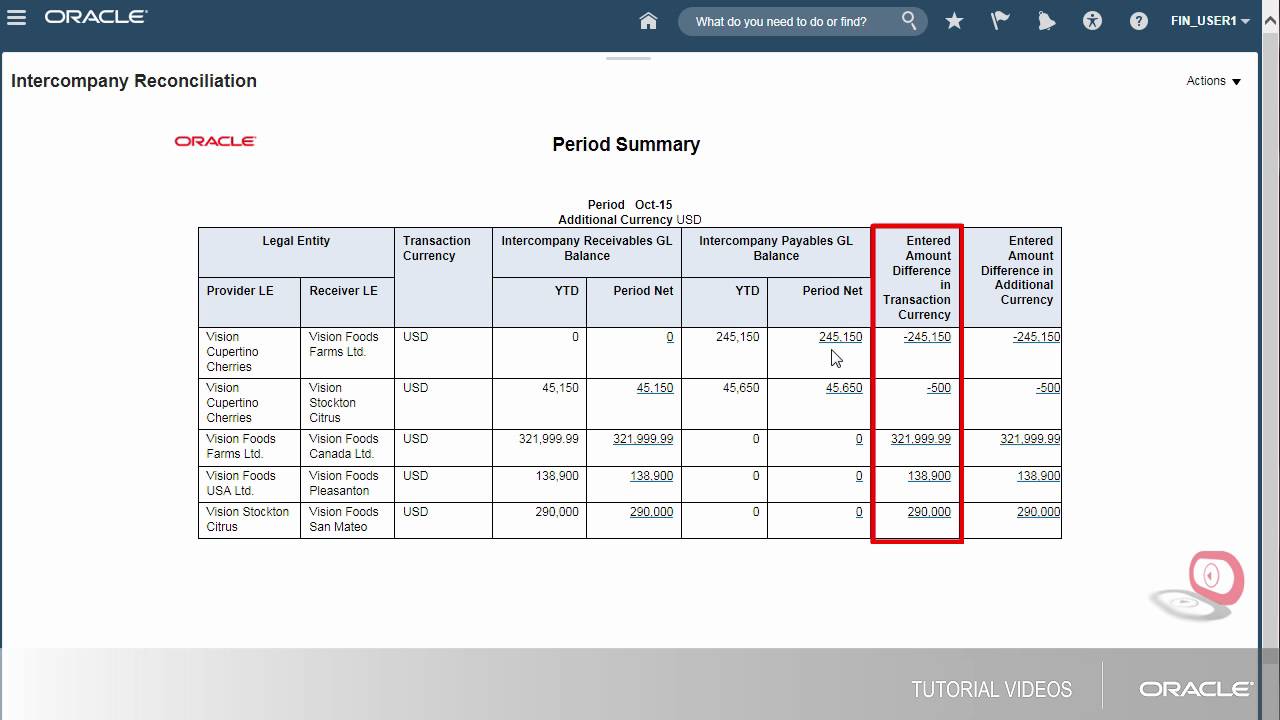Screen dimensions: 1280x720
Task: Click the Oracle logo on the report
Action: coord(215,141)
